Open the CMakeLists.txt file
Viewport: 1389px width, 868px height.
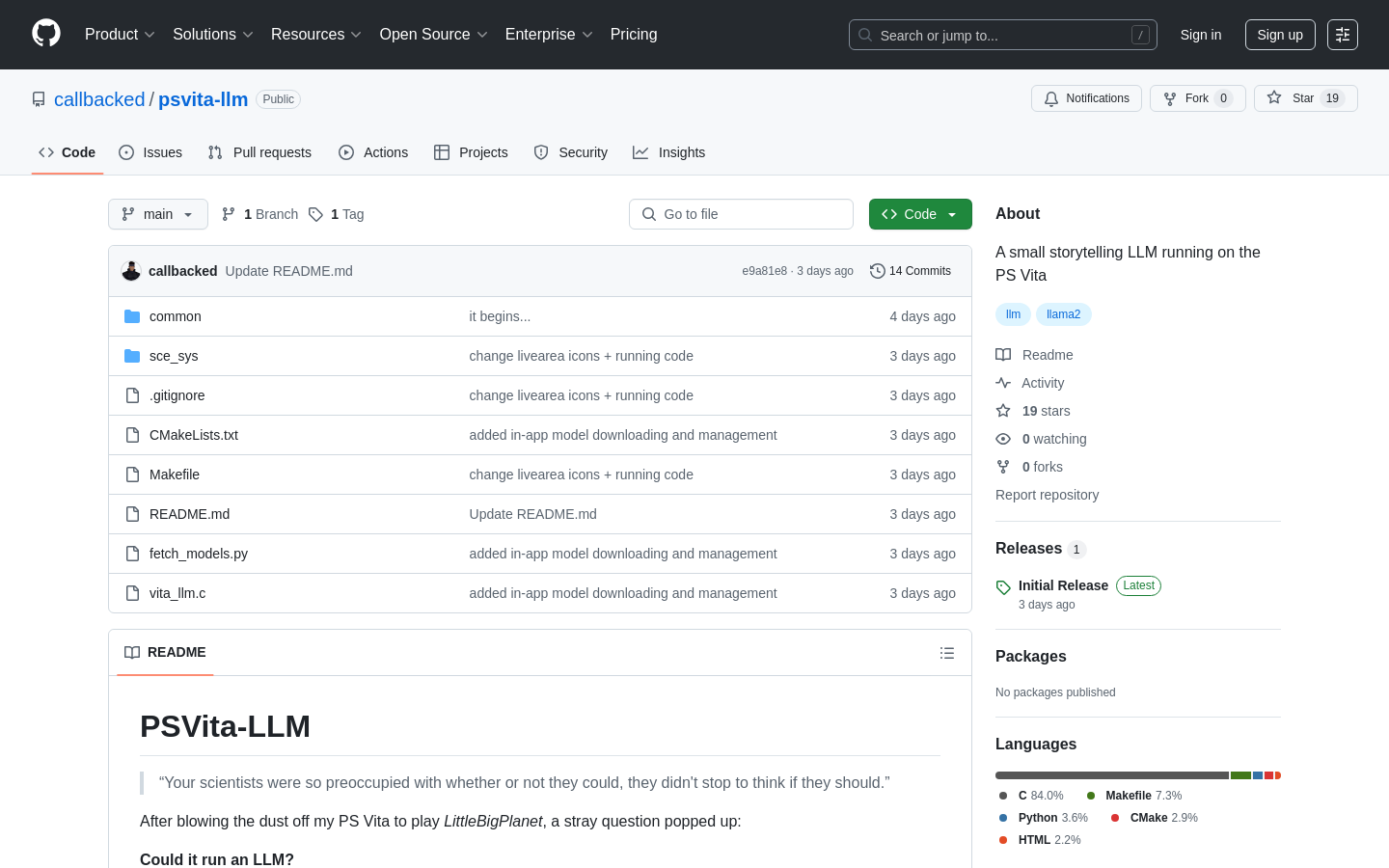point(194,435)
